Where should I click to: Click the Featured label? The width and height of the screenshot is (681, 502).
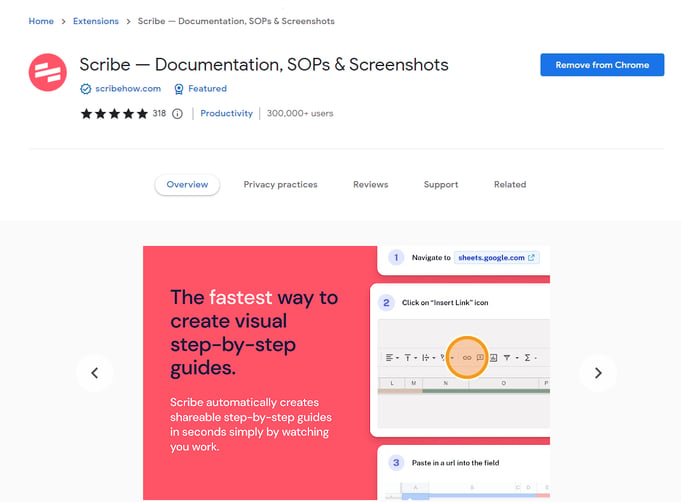click(207, 89)
